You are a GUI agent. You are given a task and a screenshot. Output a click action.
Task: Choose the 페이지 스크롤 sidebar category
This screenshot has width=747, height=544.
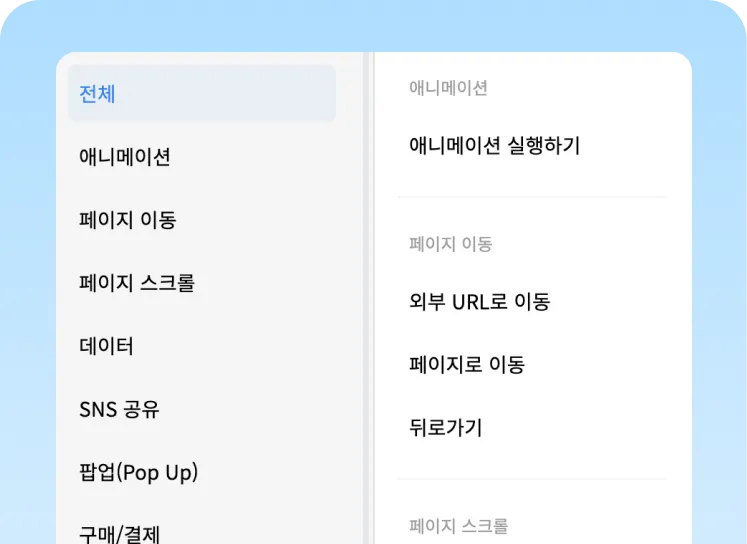click(x=137, y=283)
